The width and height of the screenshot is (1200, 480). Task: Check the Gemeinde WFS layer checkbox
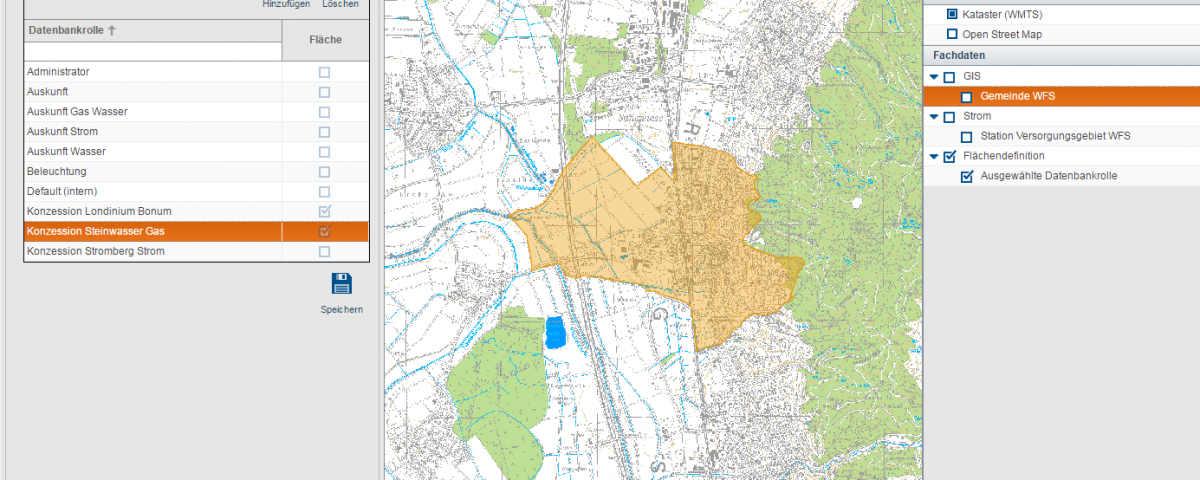(966, 97)
